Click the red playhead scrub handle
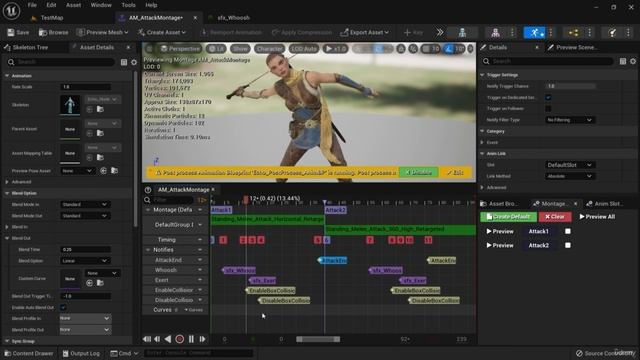 [x=246, y=199]
